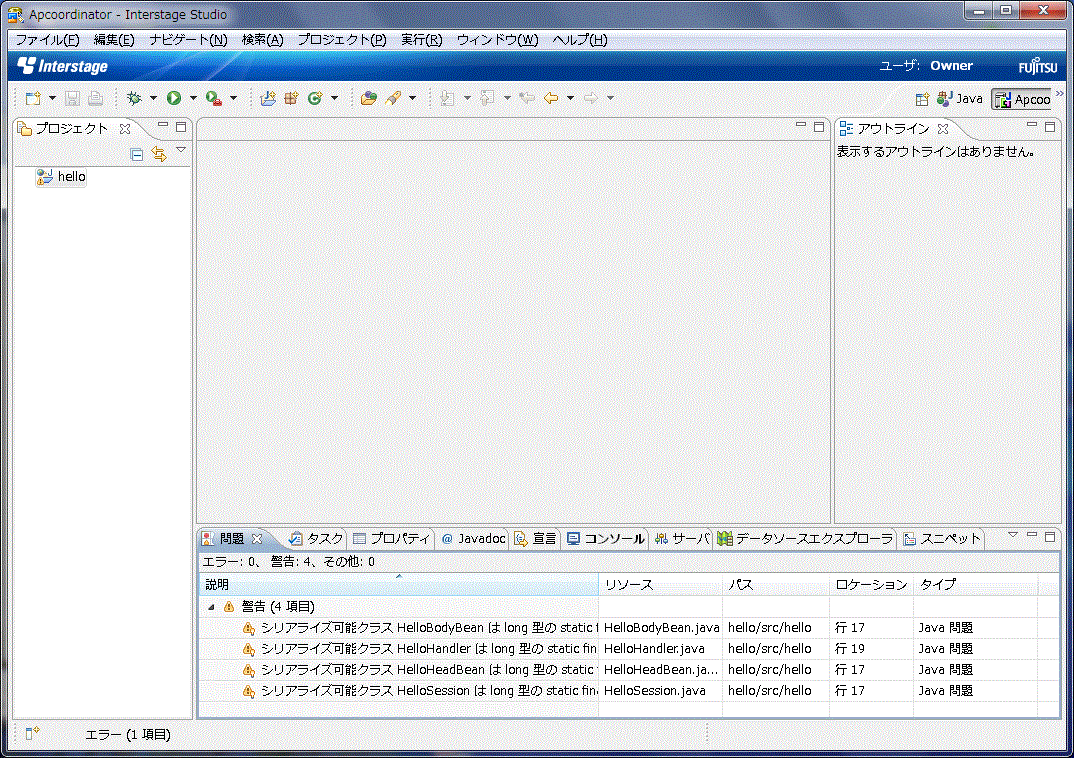Switch to the Javadoc tab
Screen dimensions: 1074x758
coord(473,539)
